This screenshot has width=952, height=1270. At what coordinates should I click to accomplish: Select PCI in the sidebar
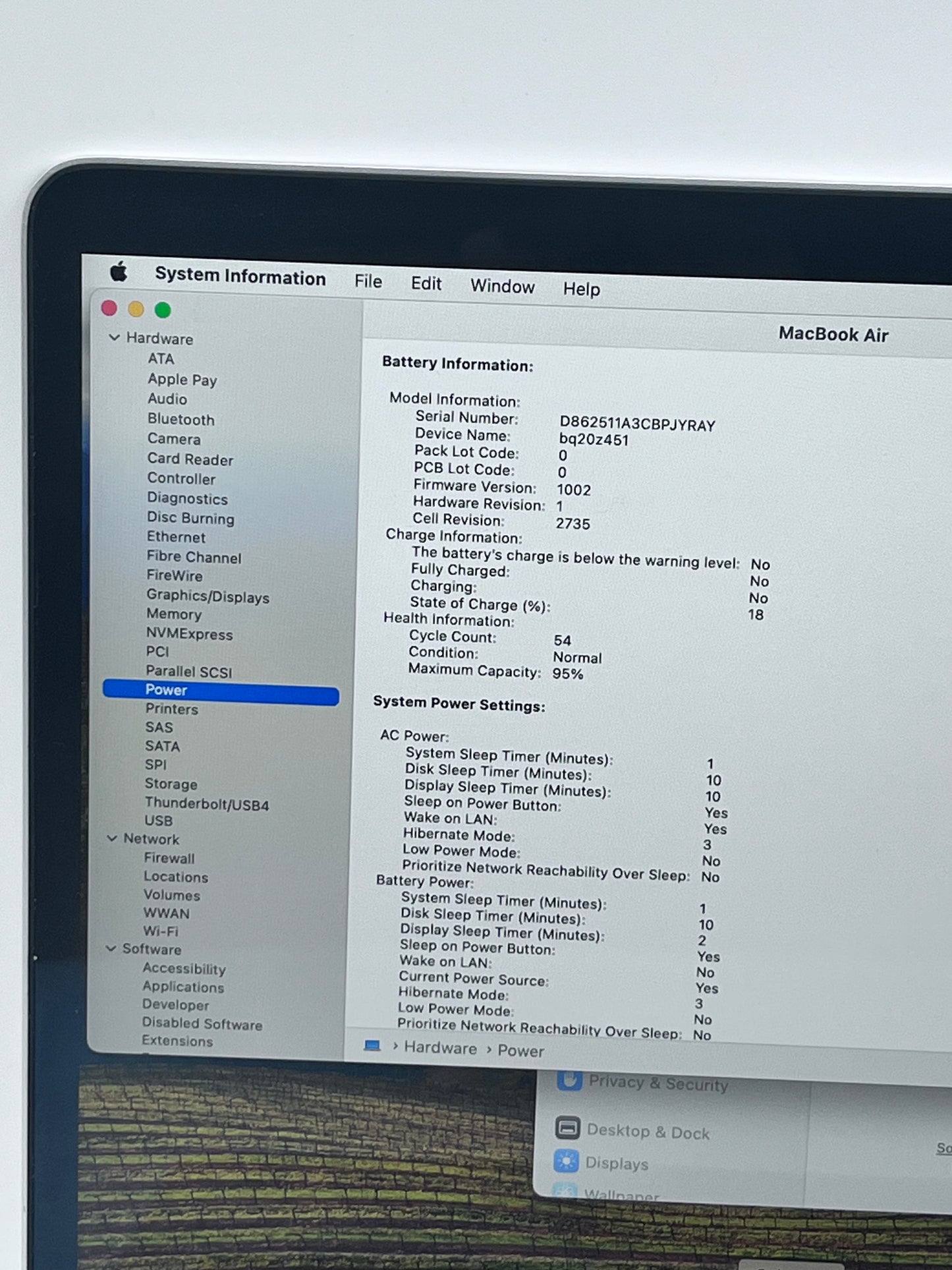click(x=157, y=651)
